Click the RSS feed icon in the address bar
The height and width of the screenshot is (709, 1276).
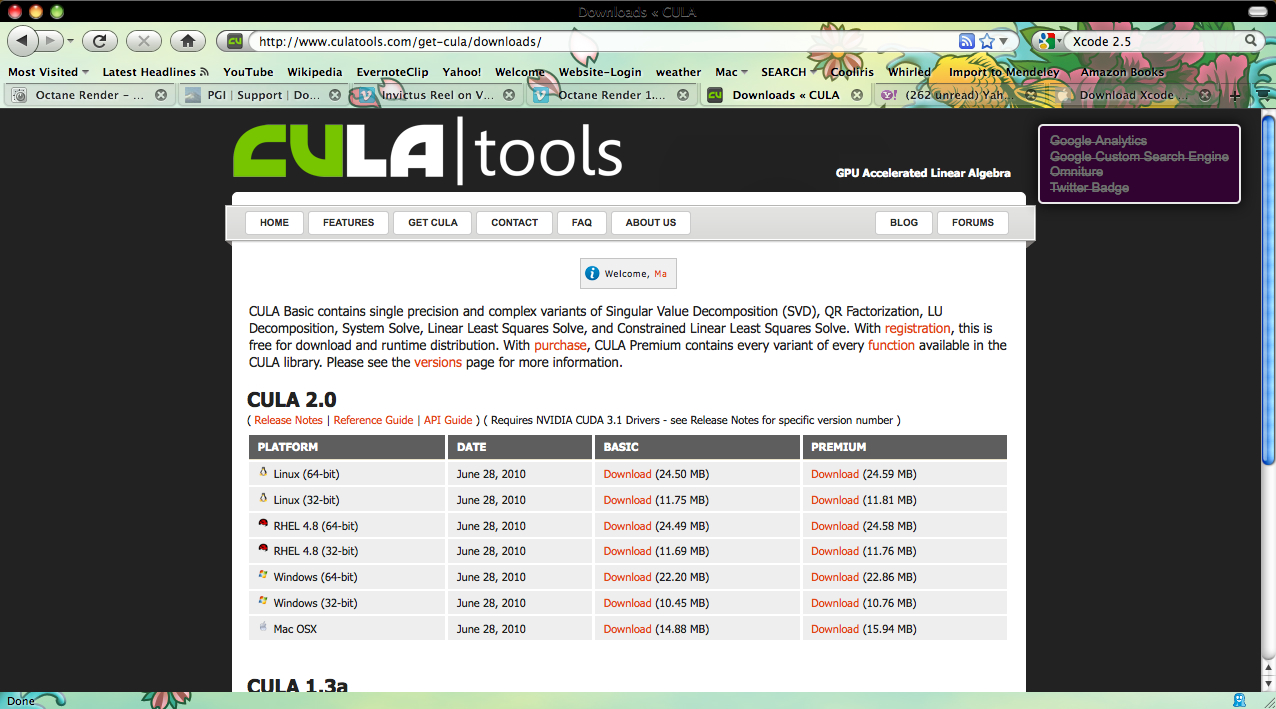[x=966, y=41]
